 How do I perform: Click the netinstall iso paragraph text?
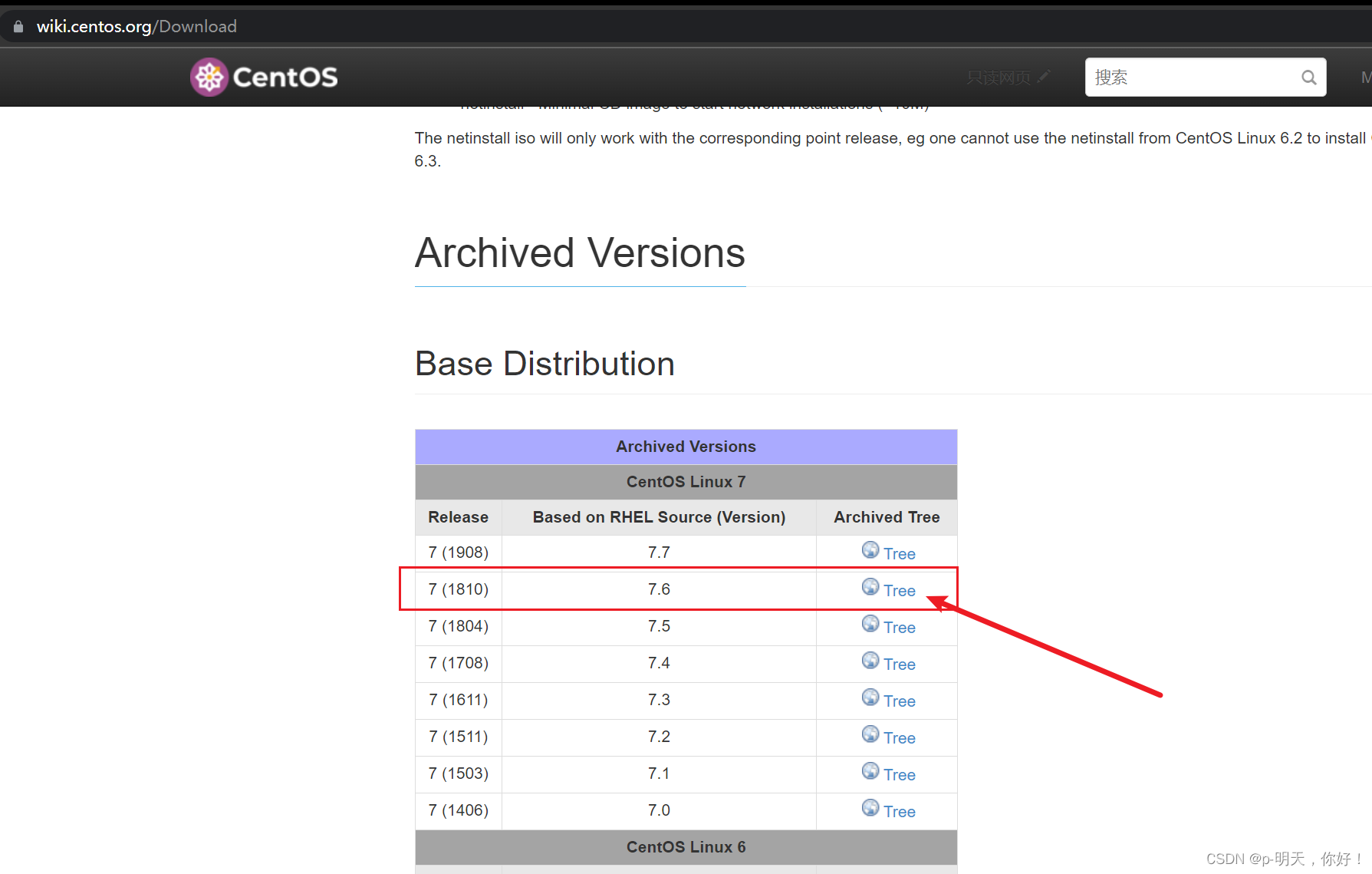pyautogui.click(x=893, y=150)
